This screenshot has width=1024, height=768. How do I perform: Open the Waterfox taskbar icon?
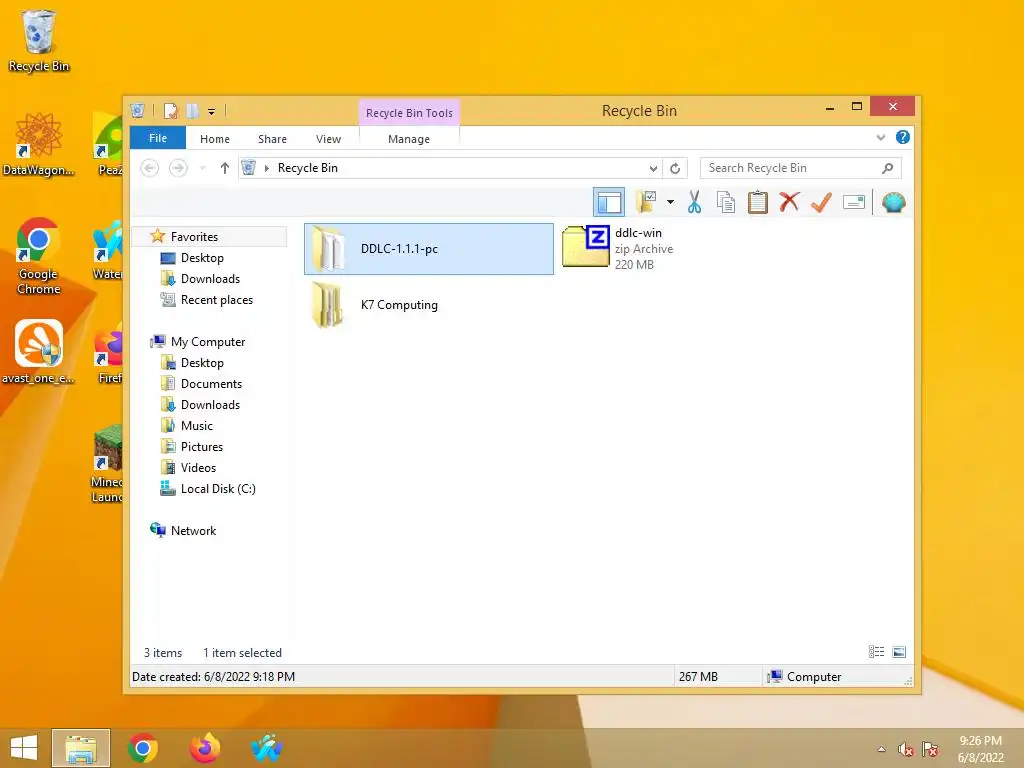[266, 748]
